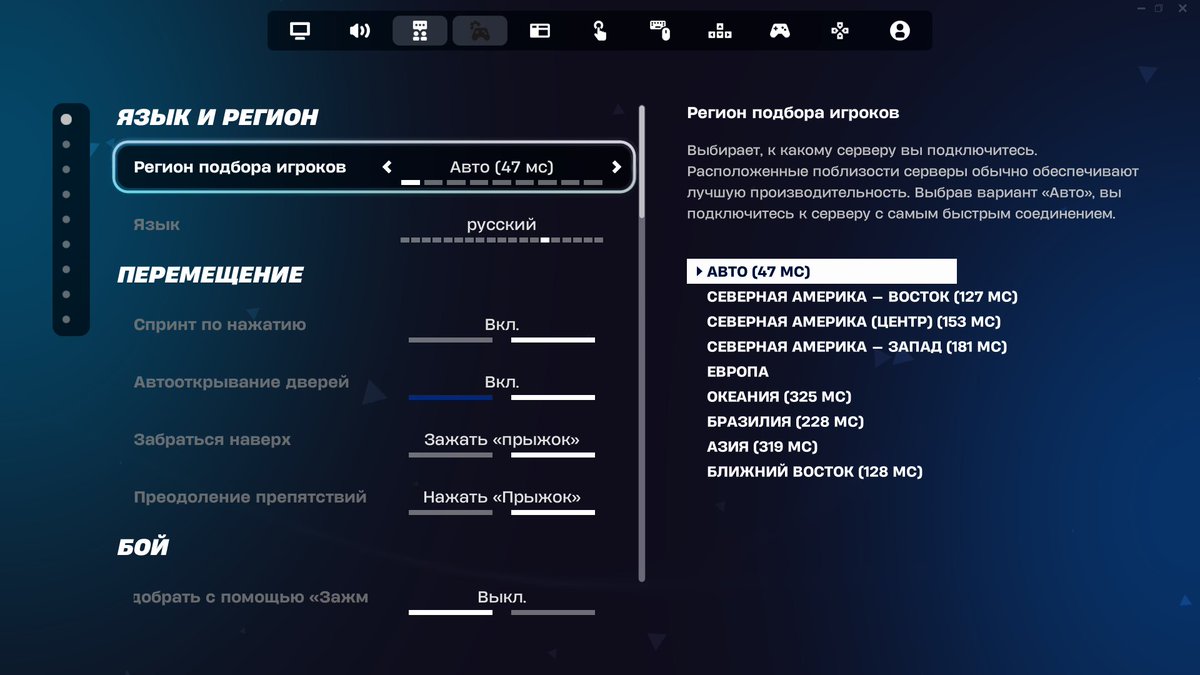Select БЛИЖНИЙ ВОСТОК (128 МС) region entry

[x=814, y=472]
